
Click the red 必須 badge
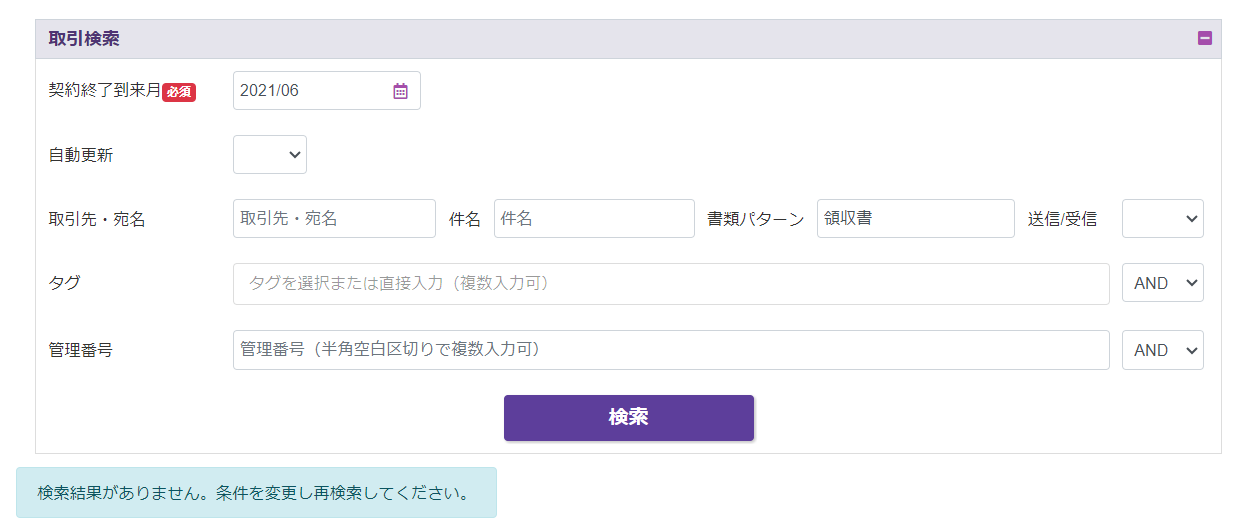[x=179, y=92]
